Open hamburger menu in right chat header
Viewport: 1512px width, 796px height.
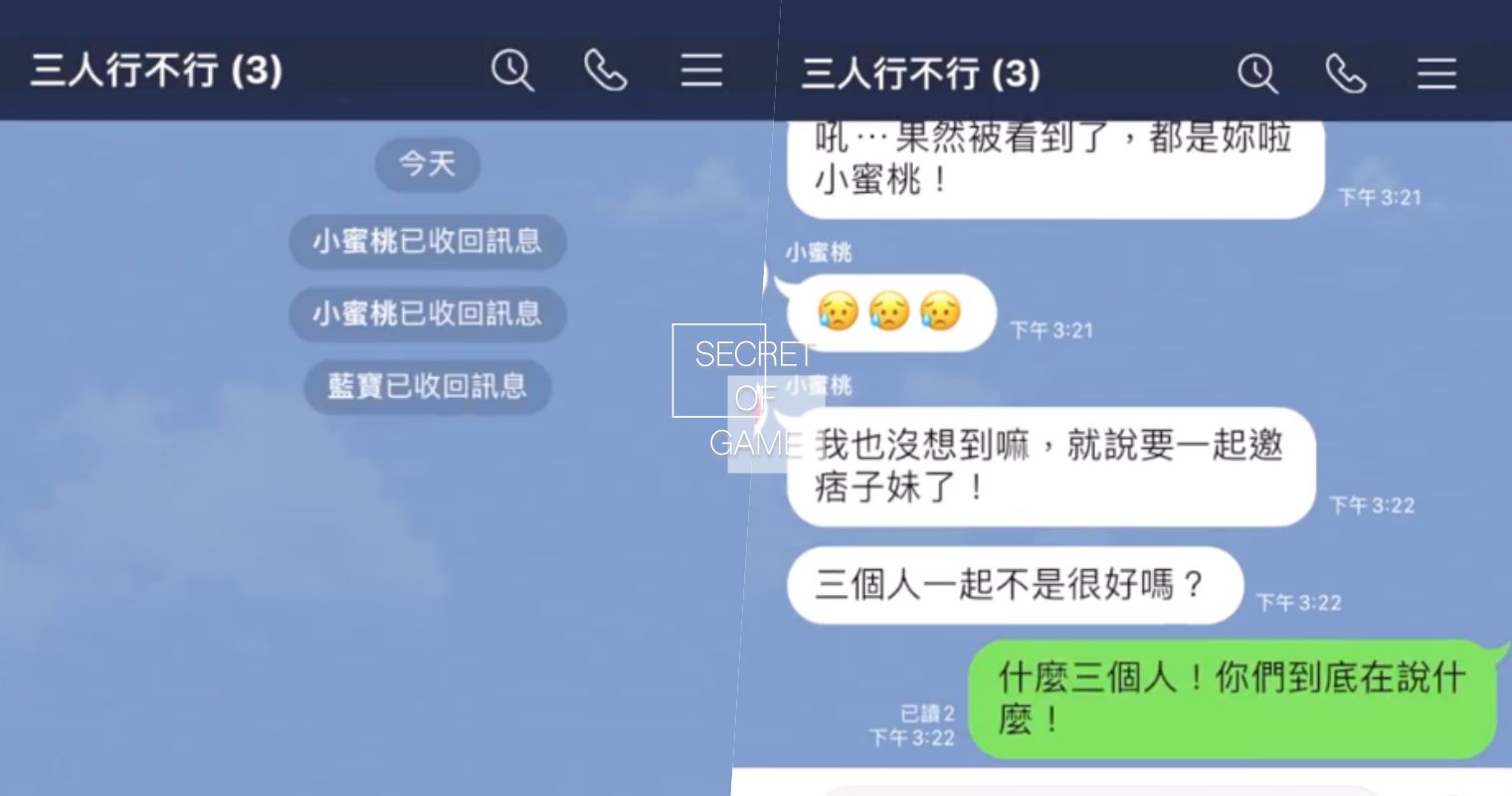[x=1436, y=74]
